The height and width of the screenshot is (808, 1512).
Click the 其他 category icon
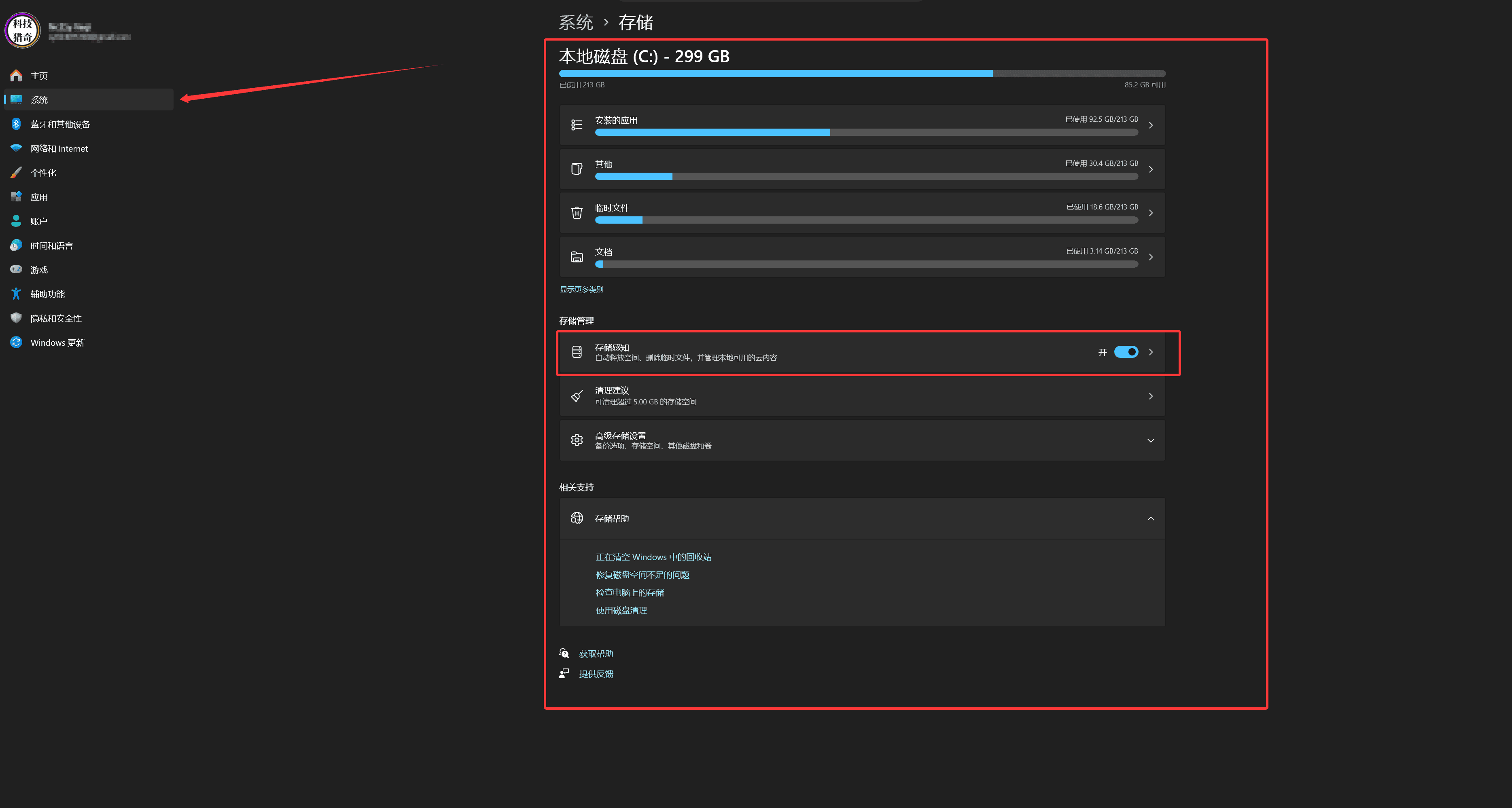click(x=577, y=169)
